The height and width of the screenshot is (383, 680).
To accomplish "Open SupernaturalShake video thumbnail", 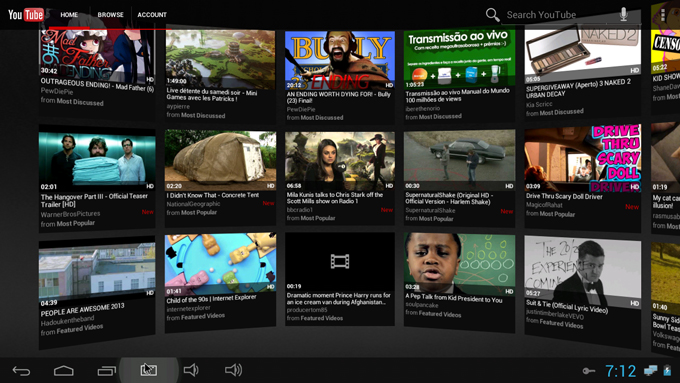I will coord(459,161).
